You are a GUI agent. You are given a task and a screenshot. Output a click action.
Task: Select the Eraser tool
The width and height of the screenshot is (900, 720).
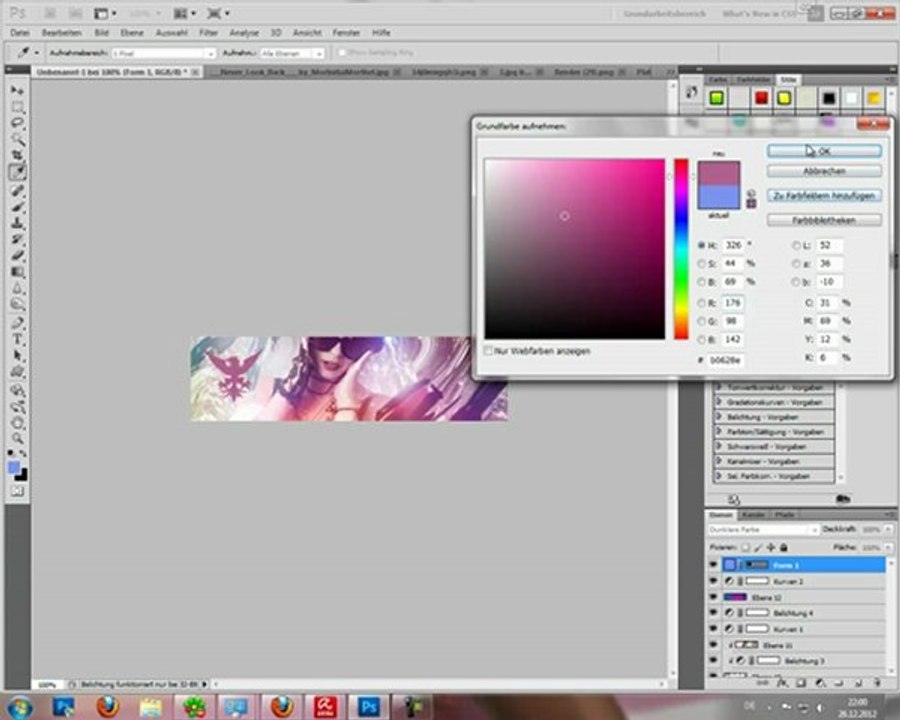pyautogui.click(x=17, y=255)
